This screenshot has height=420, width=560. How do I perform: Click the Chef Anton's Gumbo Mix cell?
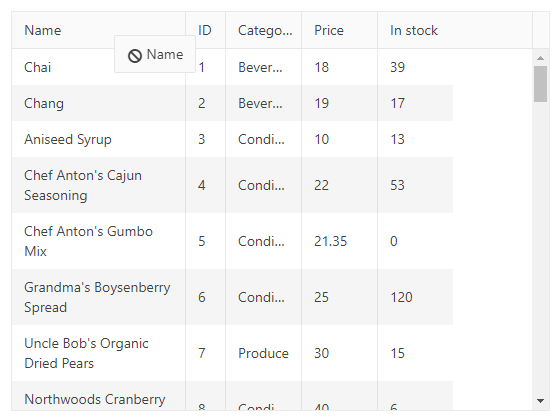99,241
